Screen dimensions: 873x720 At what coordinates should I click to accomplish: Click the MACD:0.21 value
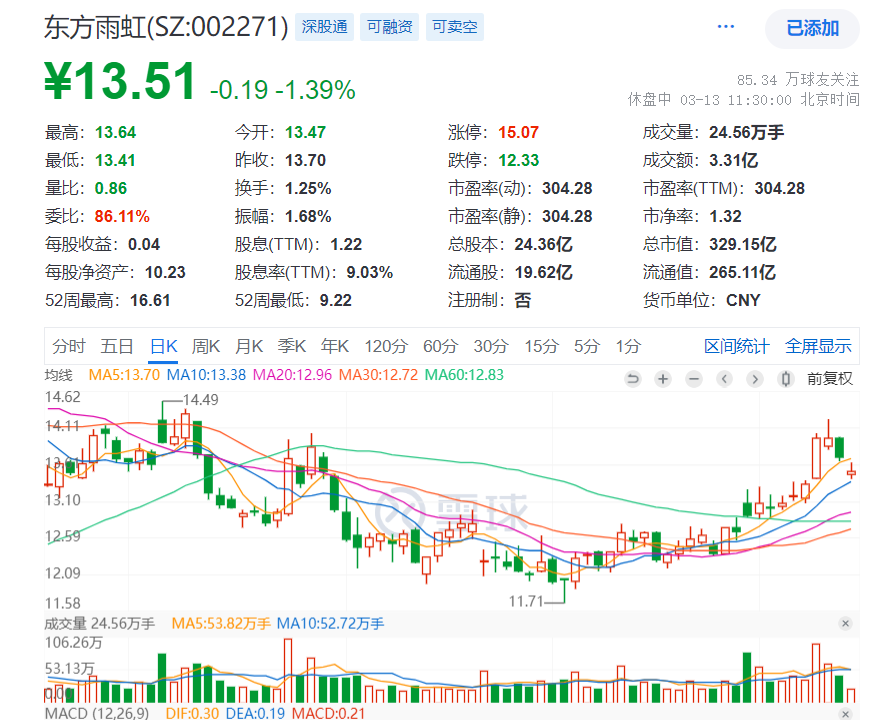tap(328, 713)
